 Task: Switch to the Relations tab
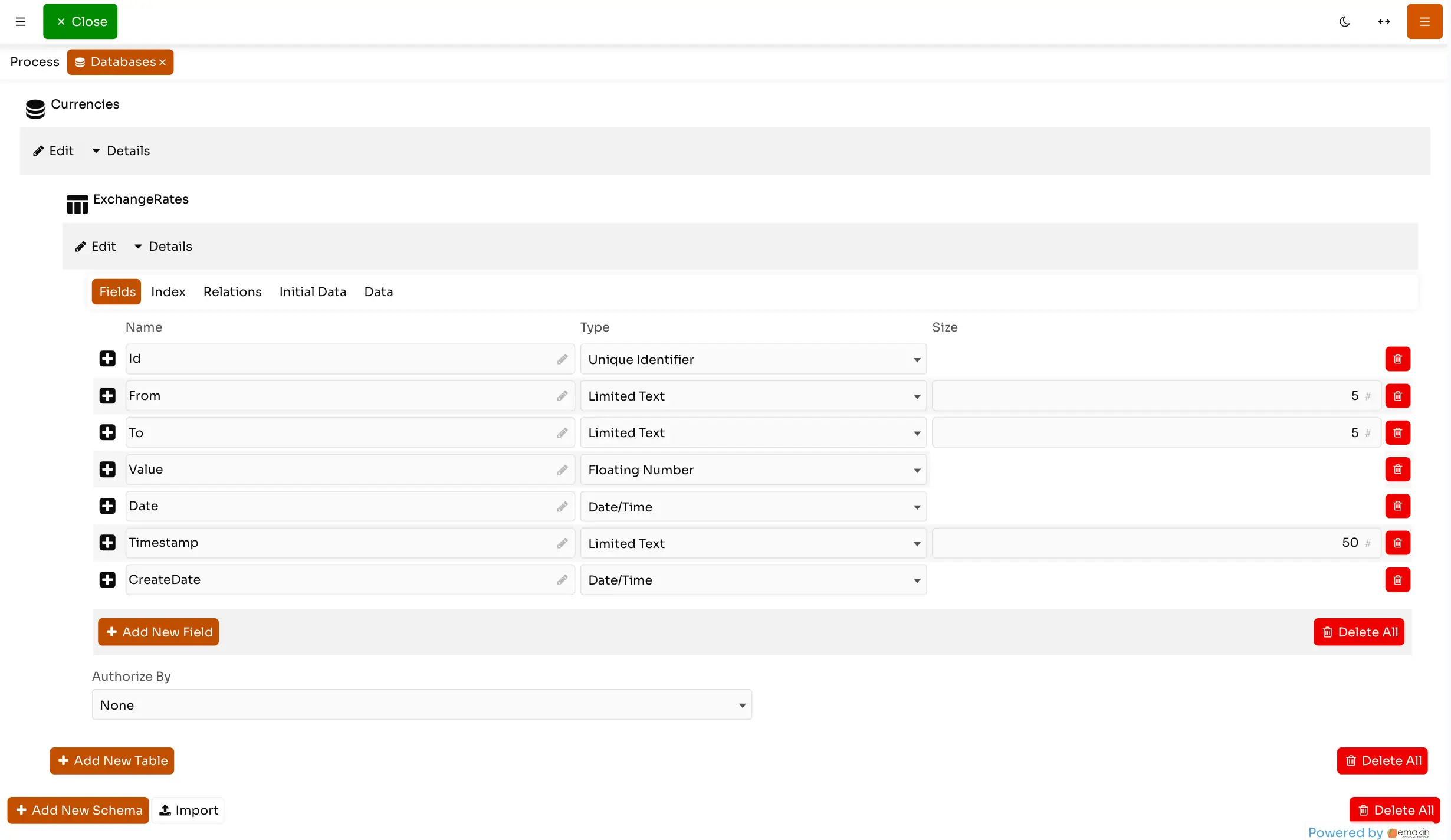[x=232, y=291]
